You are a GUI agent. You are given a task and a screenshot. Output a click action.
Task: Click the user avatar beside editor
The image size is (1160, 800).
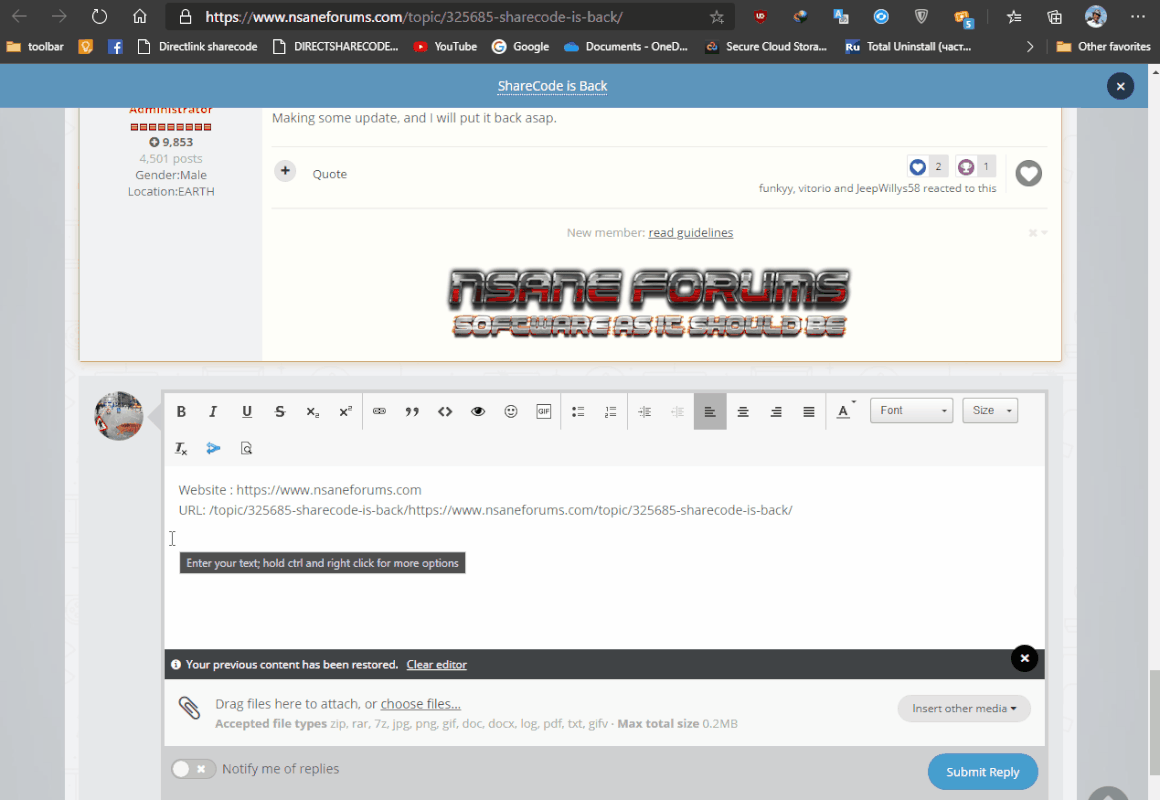(118, 416)
